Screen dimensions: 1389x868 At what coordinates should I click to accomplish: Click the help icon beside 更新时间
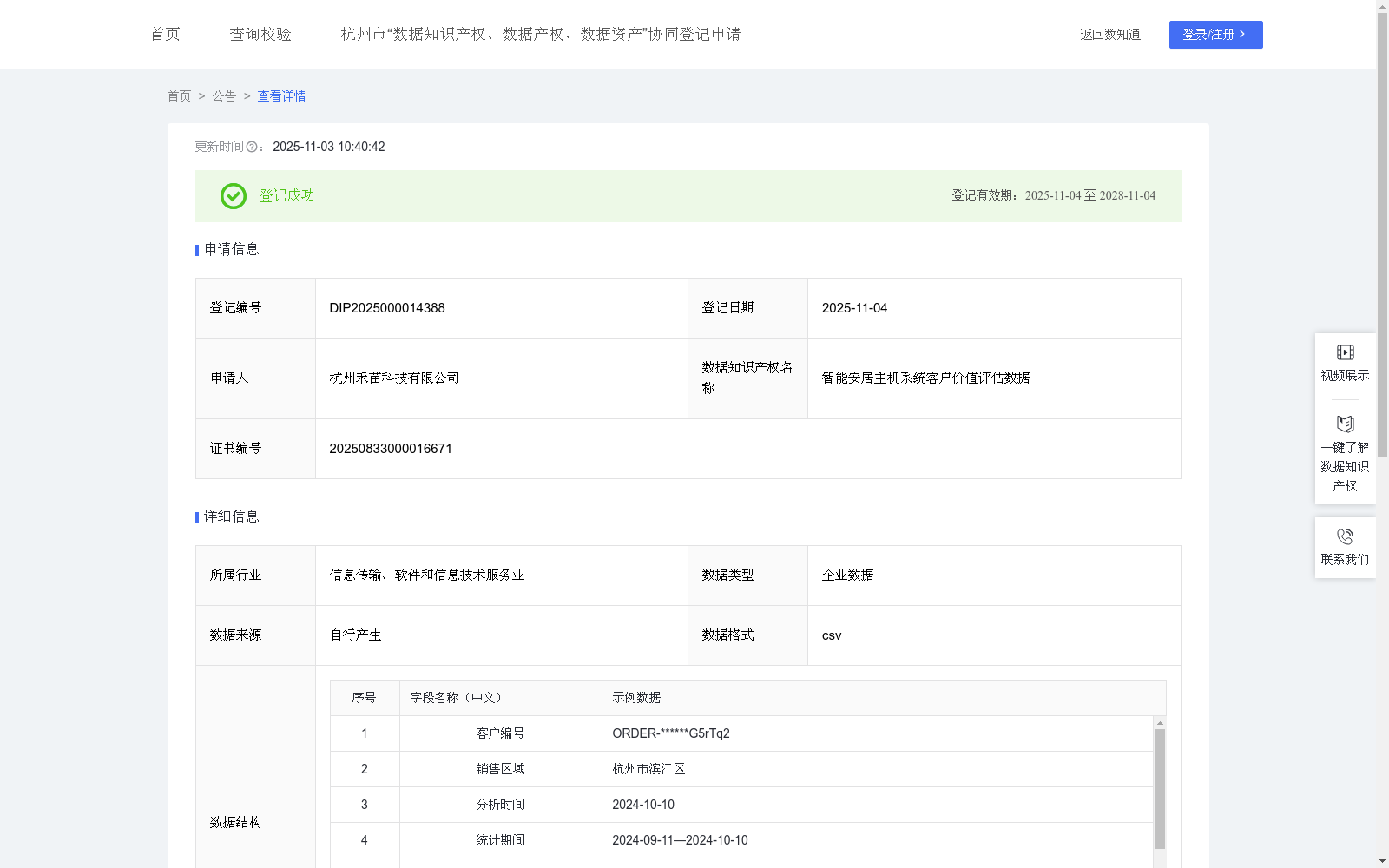[252, 147]
